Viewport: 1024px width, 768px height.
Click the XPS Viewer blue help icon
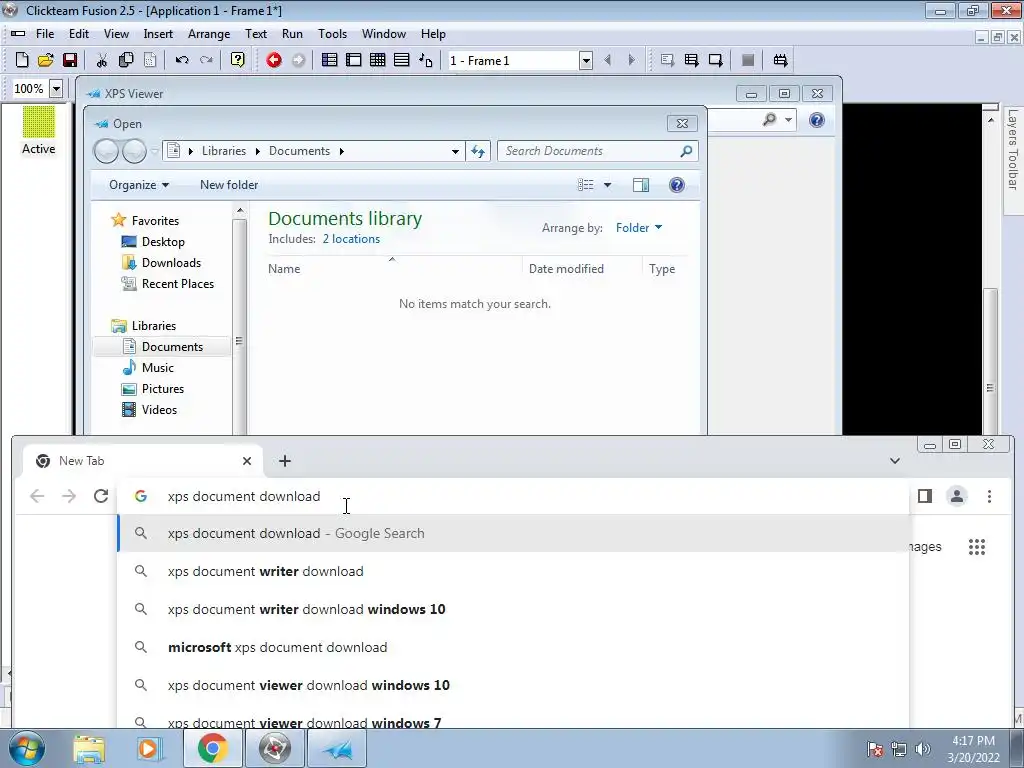point(816,120)
